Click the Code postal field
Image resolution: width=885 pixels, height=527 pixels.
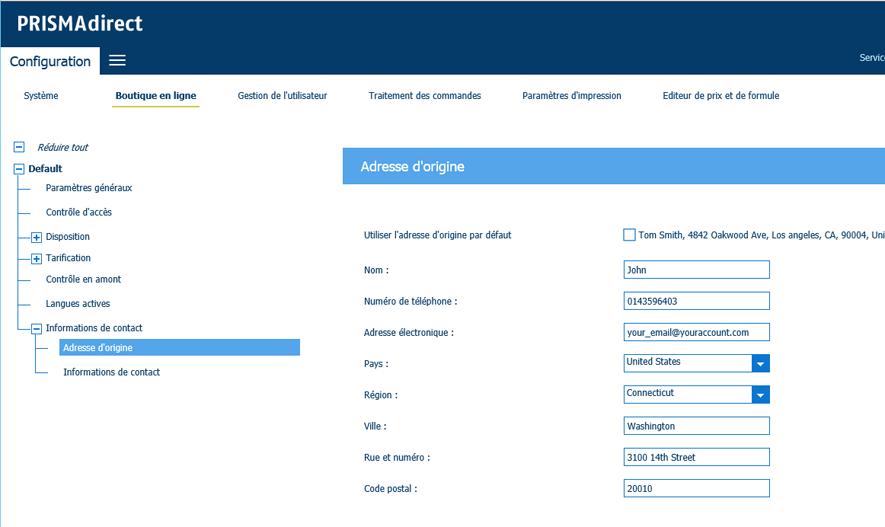(696, 489)
